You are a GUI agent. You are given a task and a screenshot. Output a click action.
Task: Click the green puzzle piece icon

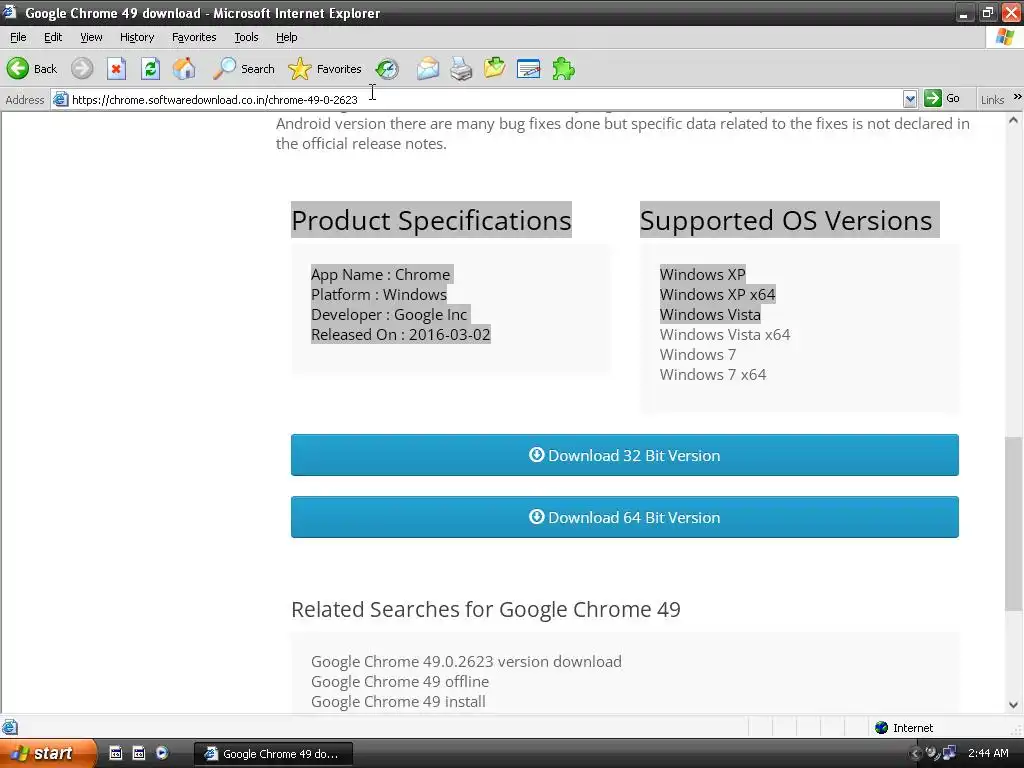(x=563, y=69)
